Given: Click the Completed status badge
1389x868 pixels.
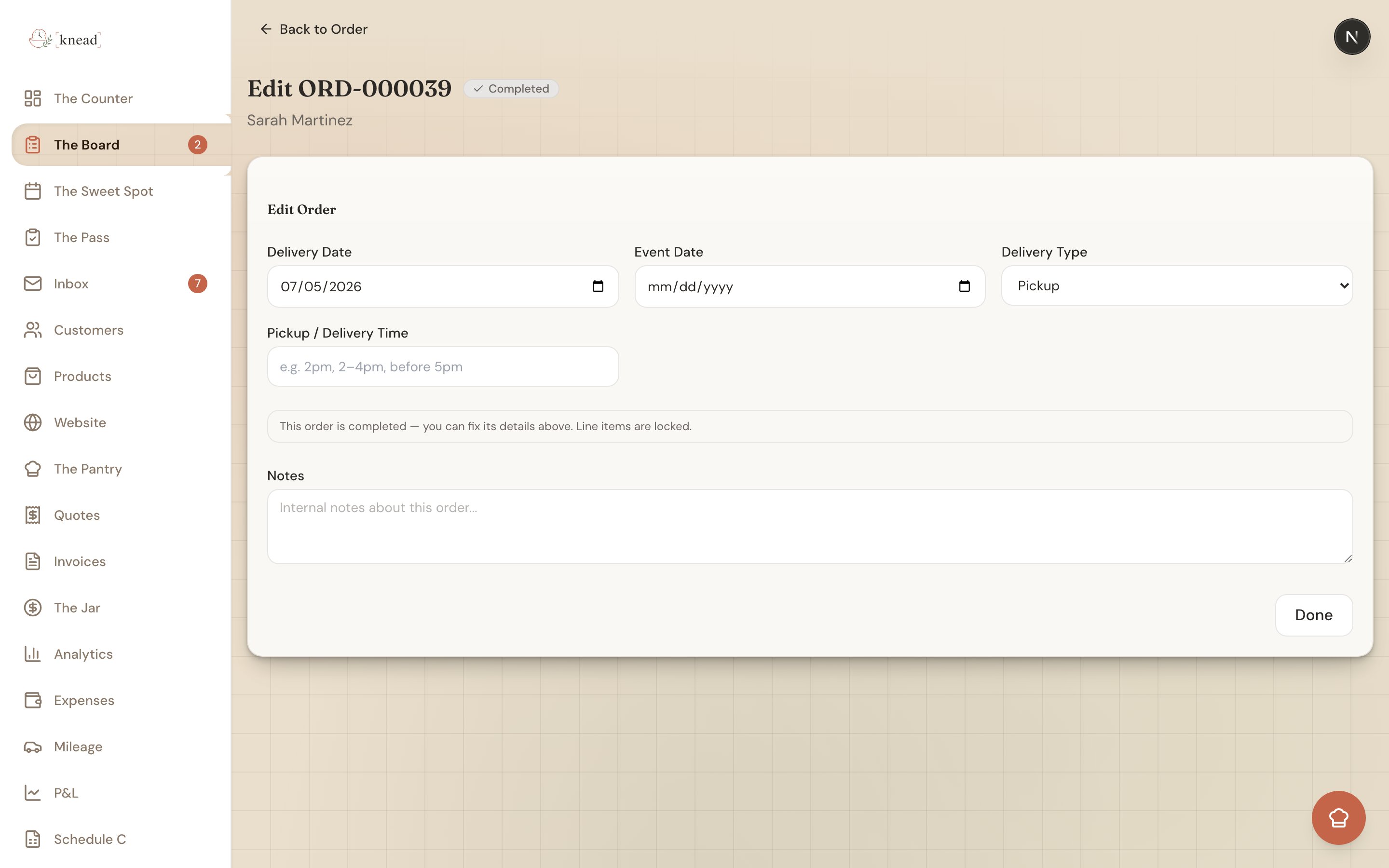Looking at the screenshot, I should click(511, 88).
